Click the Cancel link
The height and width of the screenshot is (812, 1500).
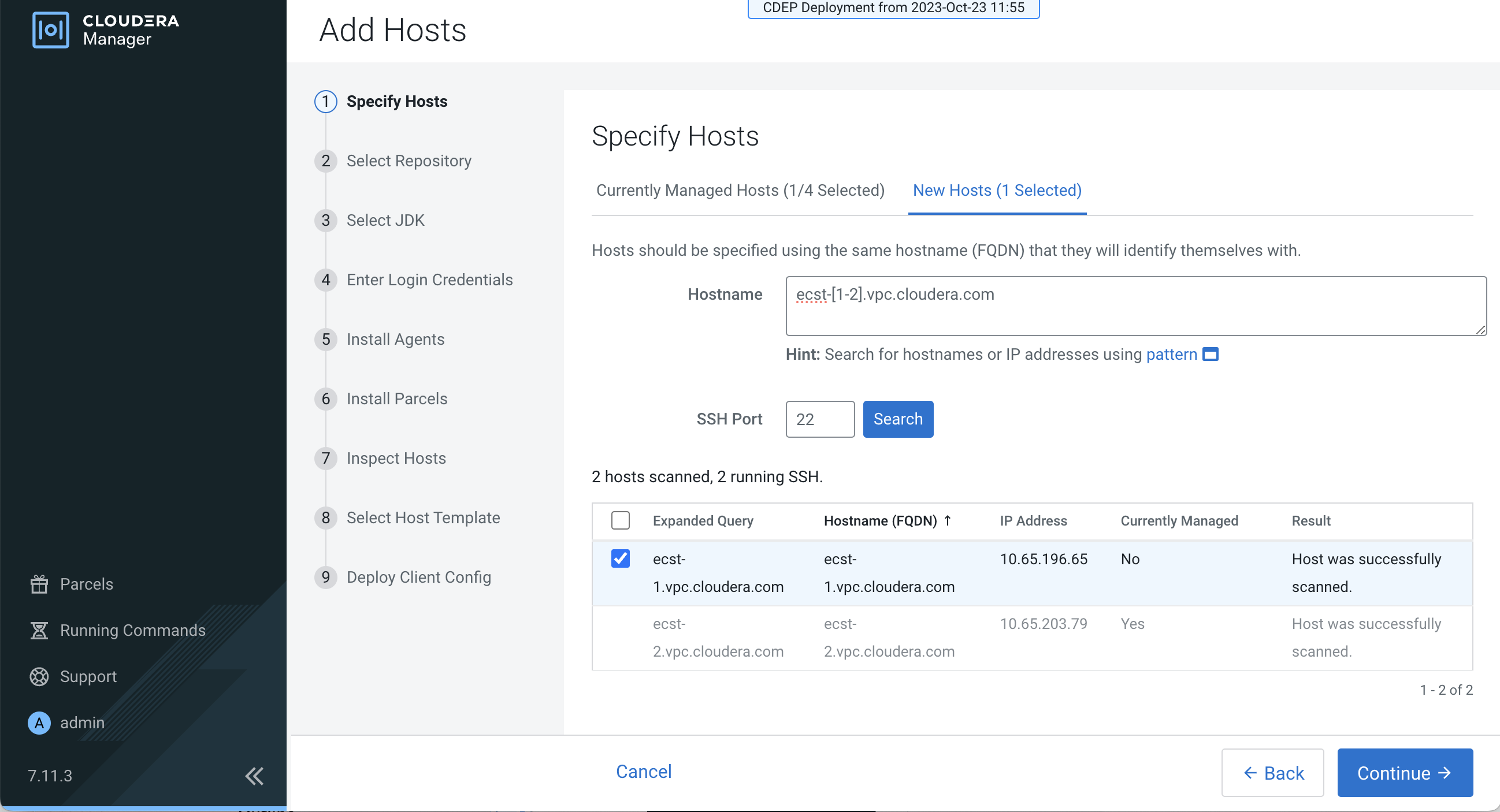(x=644, y=771)
